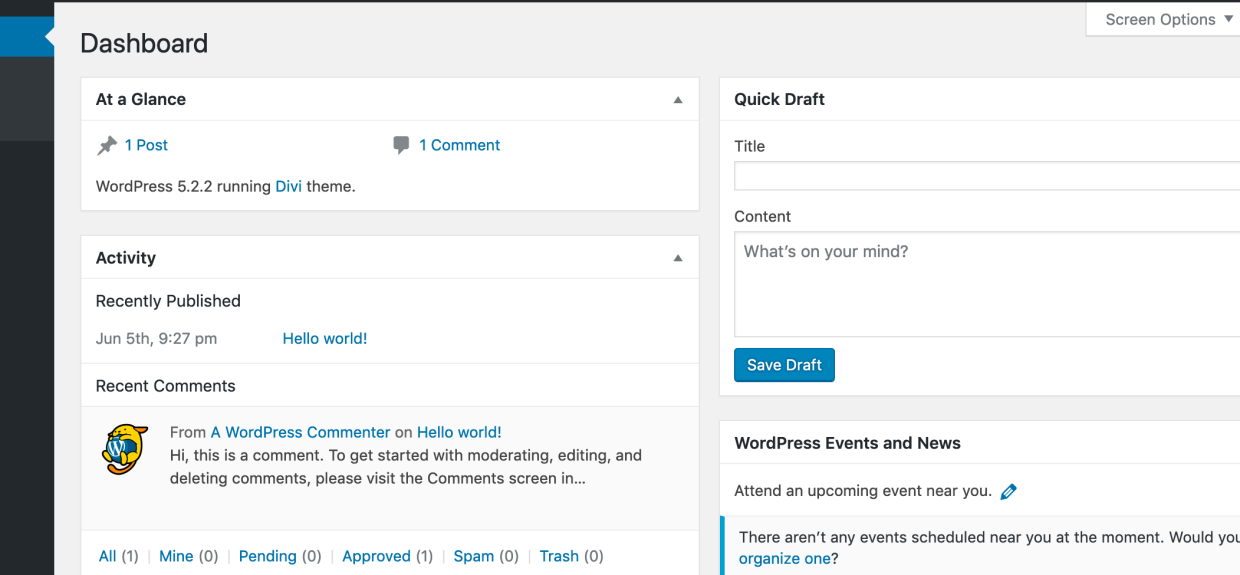The height and width of the screenshot is (575, 1240).
Task: Visit A WordPress Commenter author link
Action: click(x=300, y=432)
